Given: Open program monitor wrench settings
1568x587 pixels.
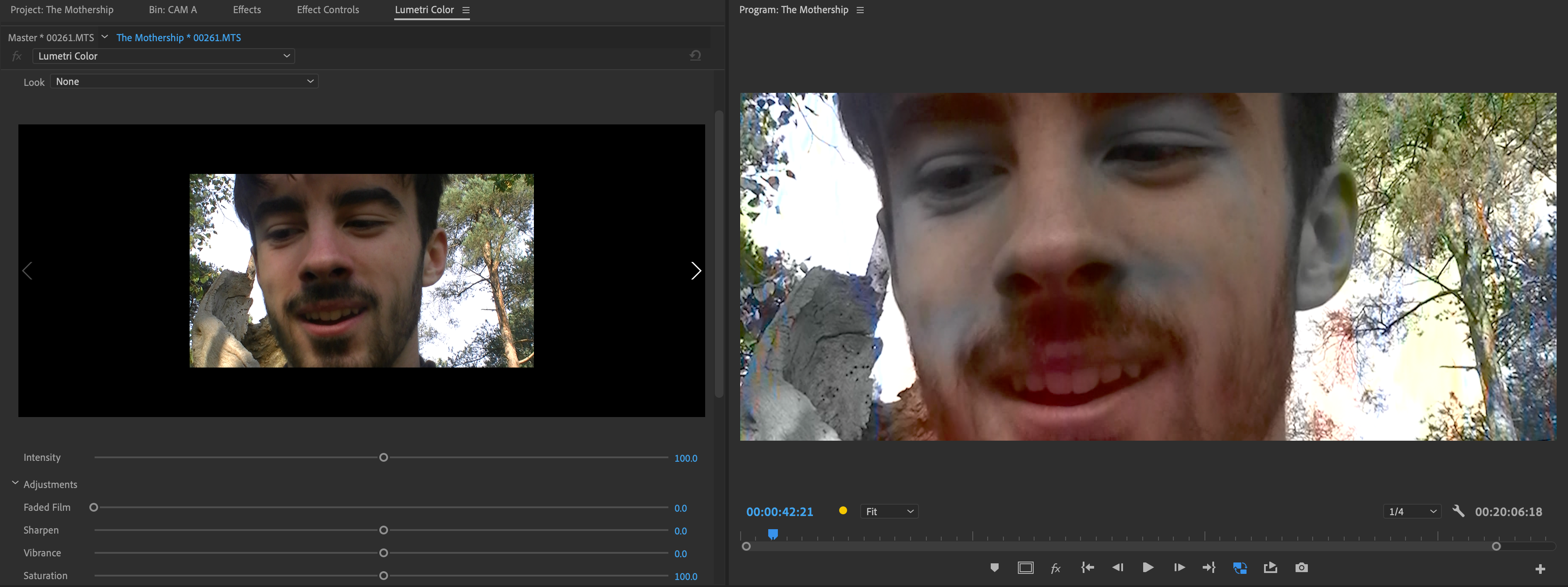Looking at the screenshot, I should coord(1459,511).
